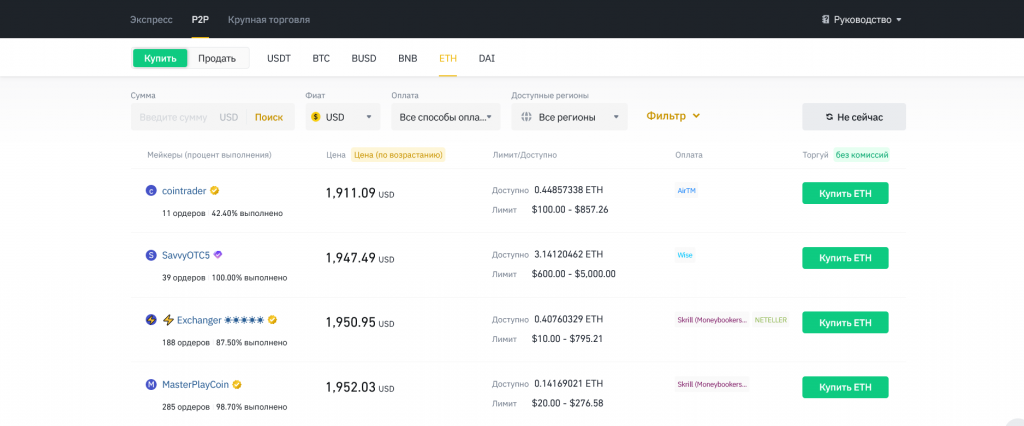This screenshot has height=426, width=1024.
Task: Click the Введите сумму amount field
Action: 173,117
